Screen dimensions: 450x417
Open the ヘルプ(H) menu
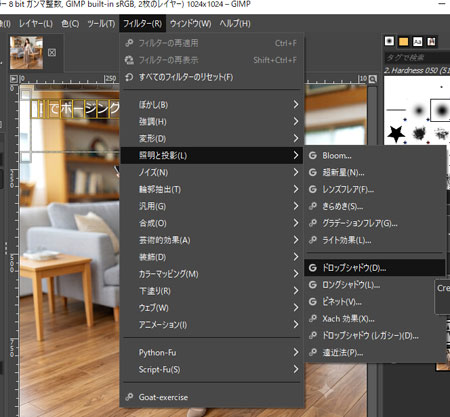[235, 24]
